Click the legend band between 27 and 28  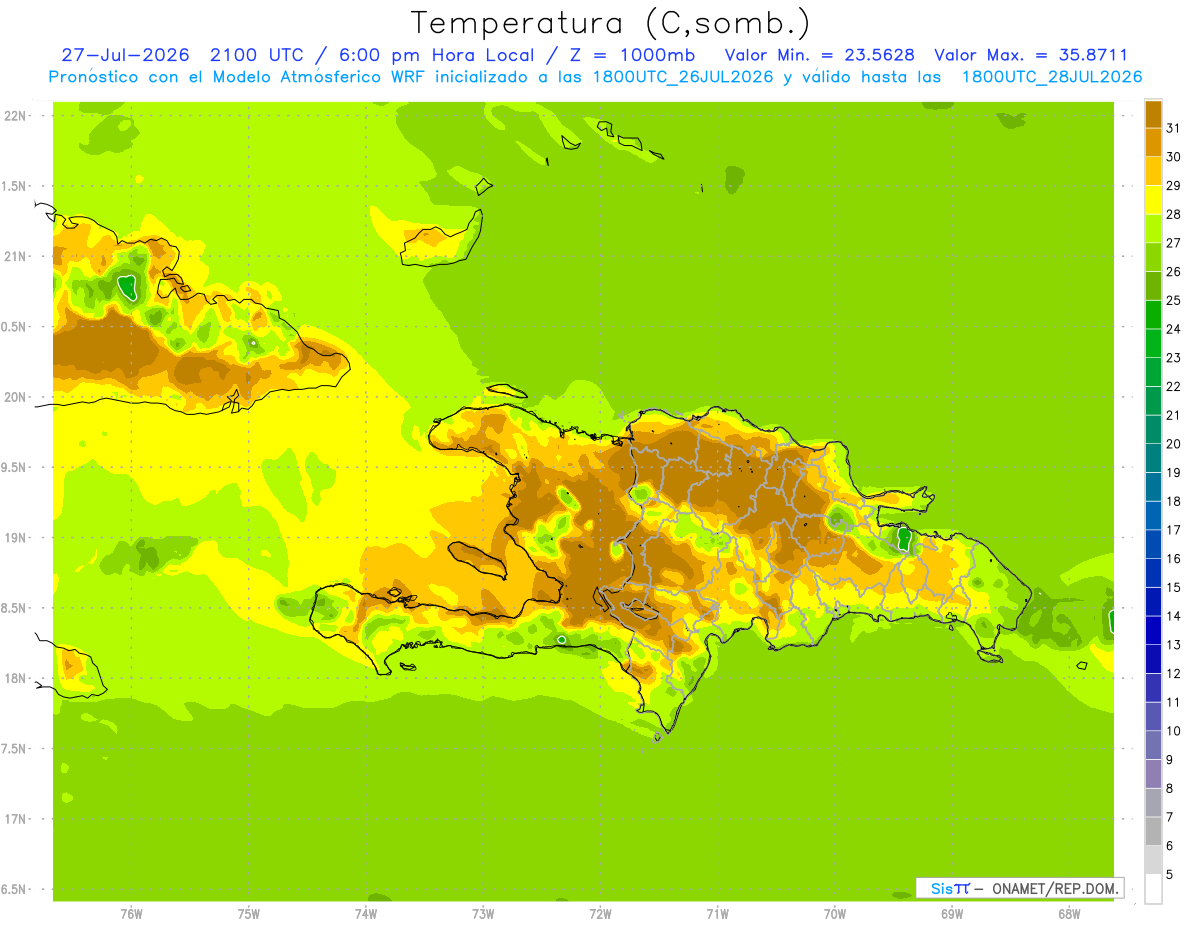[1153, 228]
